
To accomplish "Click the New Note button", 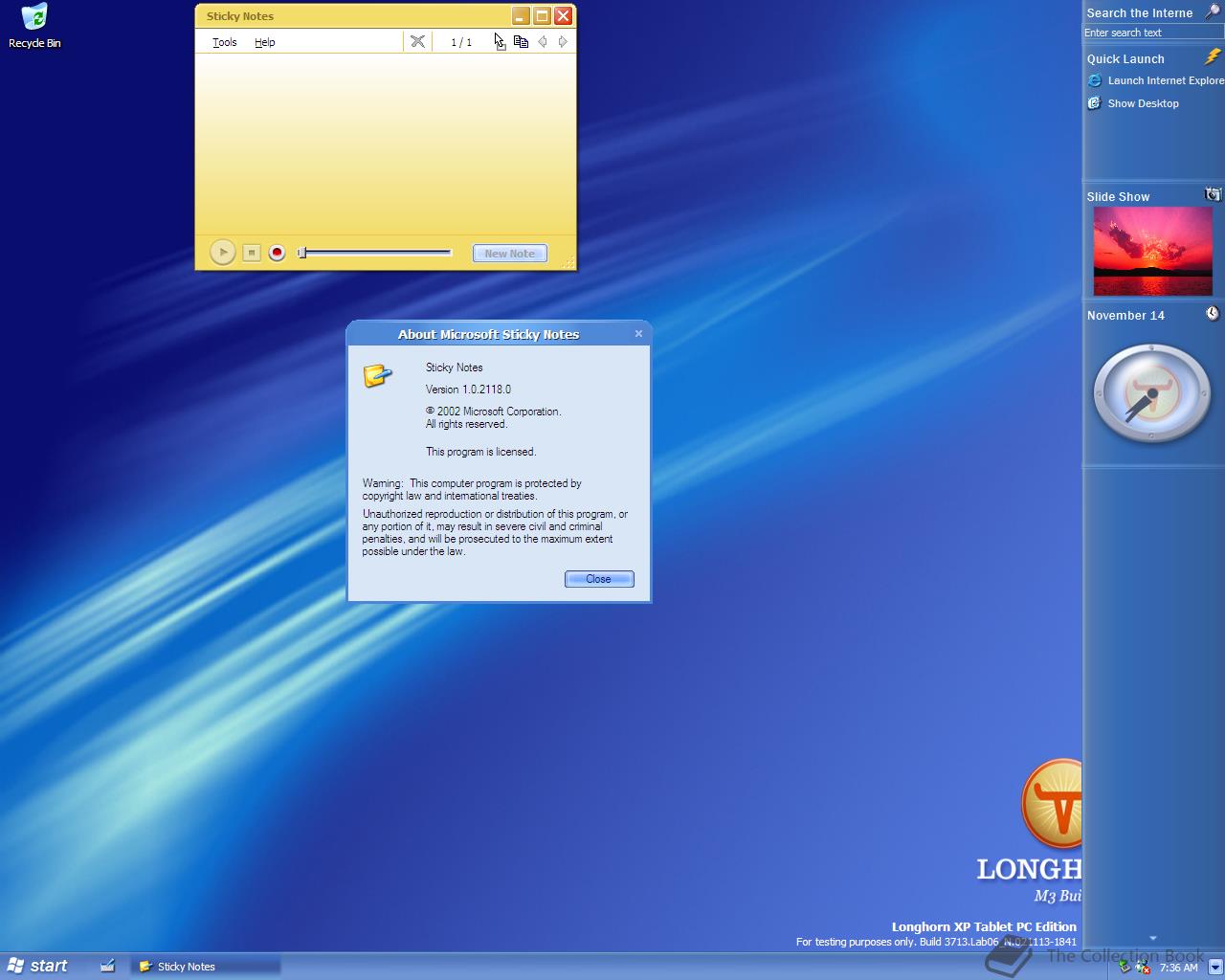I will (510, 254).
